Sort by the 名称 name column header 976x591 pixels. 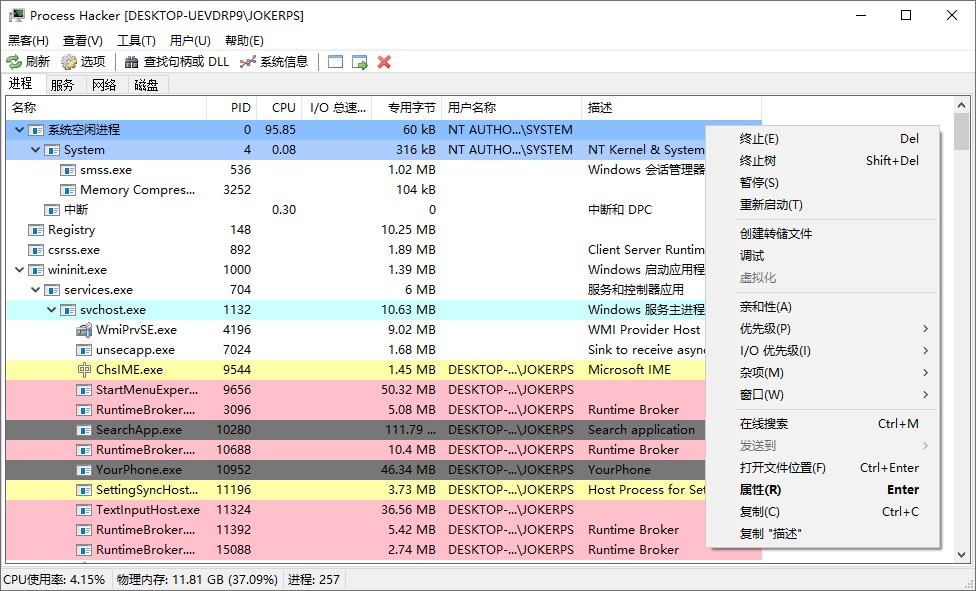pos(106,108)
